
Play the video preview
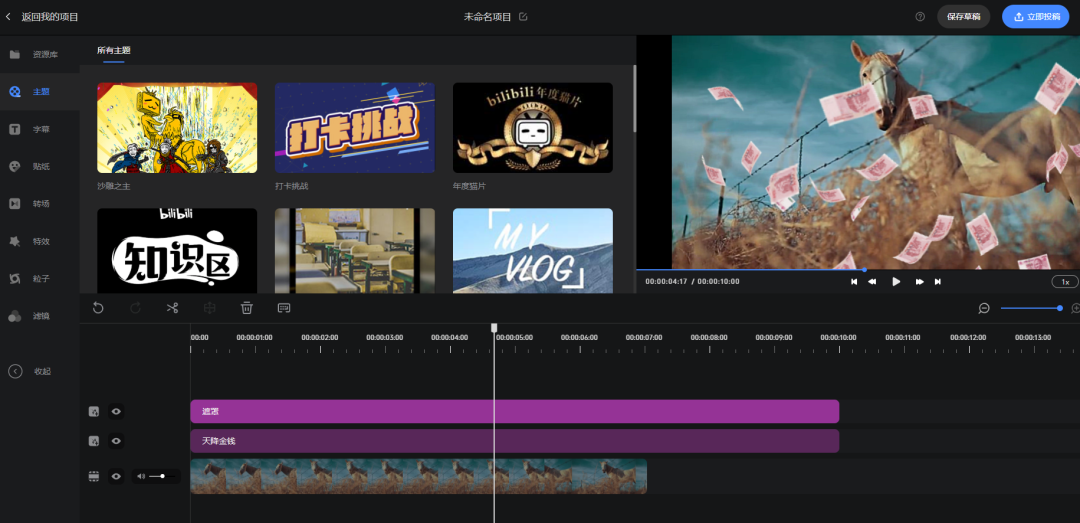click(x=896, y=282)
